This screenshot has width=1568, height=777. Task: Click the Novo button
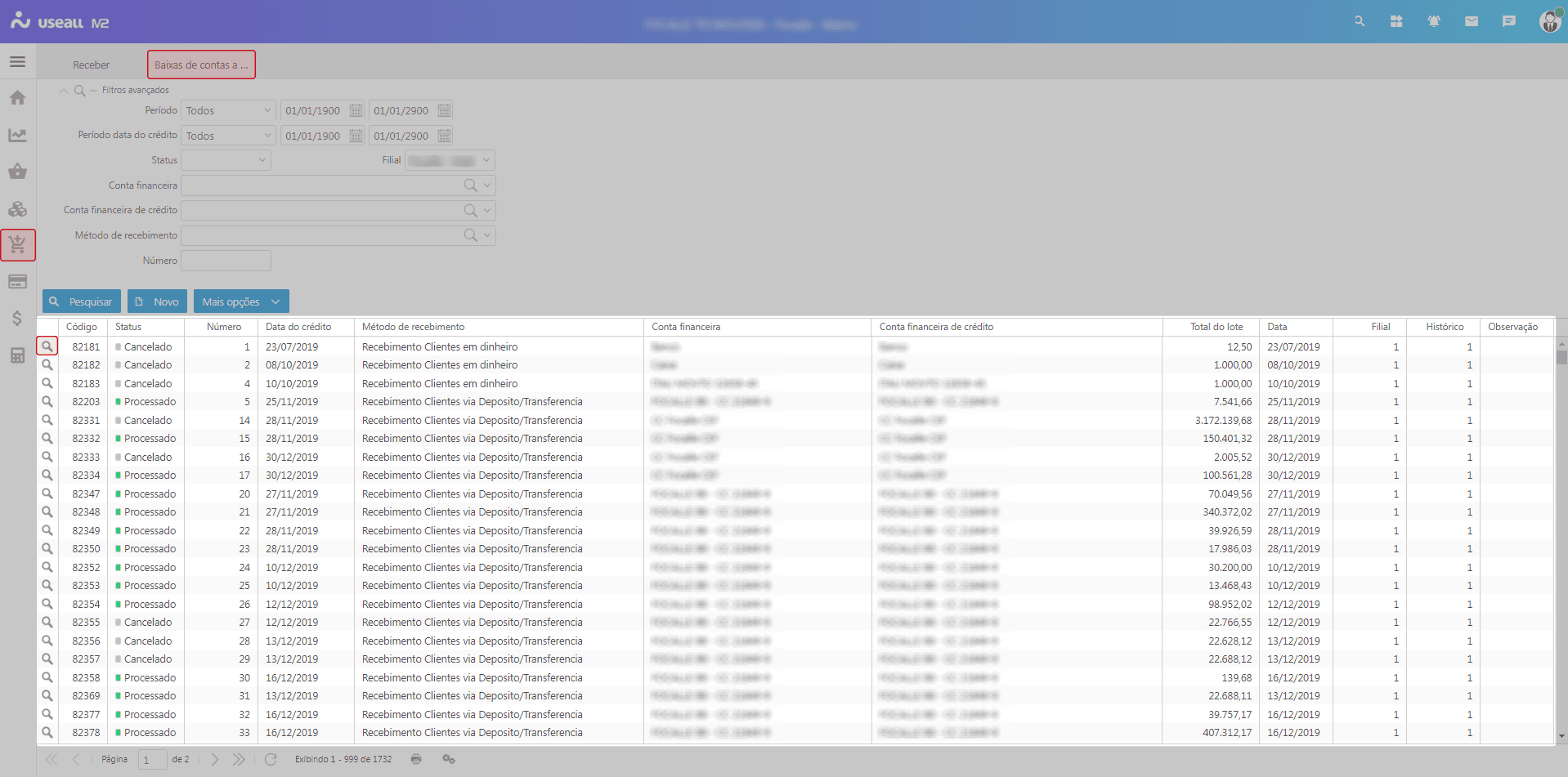pyautogui.click(x=157, y=301)
